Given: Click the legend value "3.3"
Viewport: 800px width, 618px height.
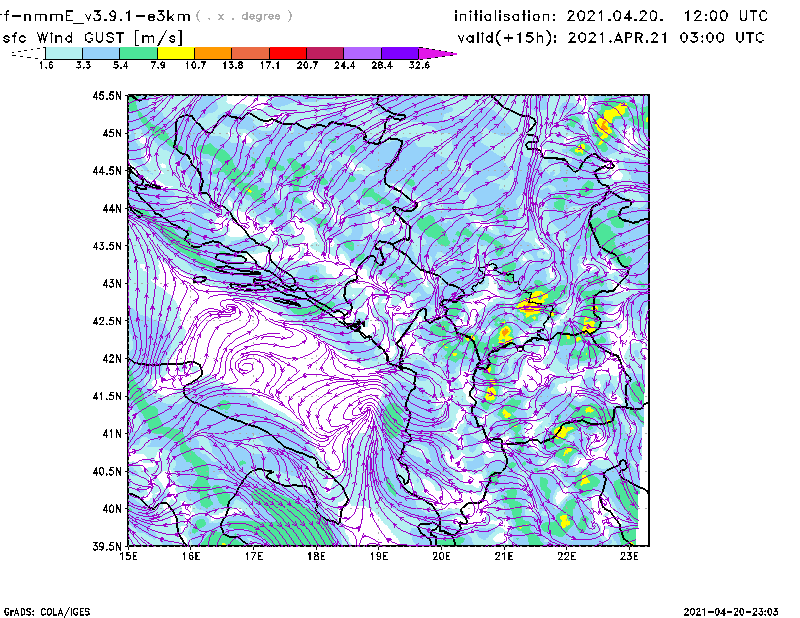Looking at the screenshot, I should coord(83,65).
